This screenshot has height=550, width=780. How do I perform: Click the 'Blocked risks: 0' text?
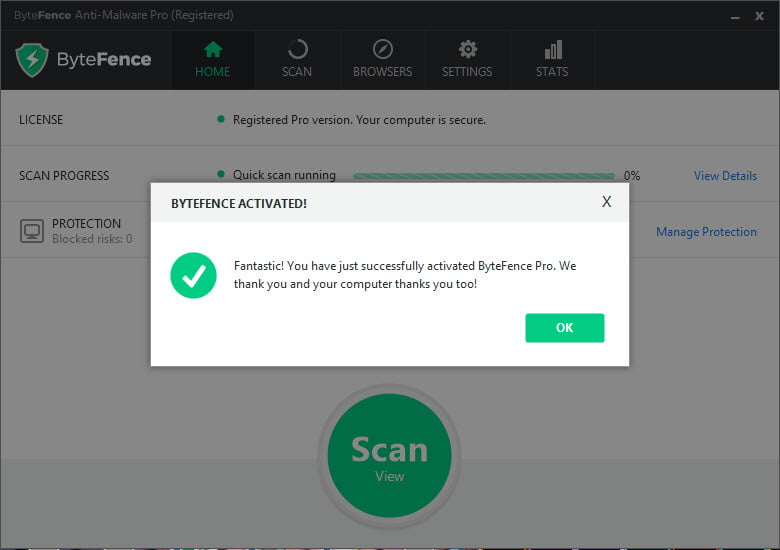coord(92,239)
